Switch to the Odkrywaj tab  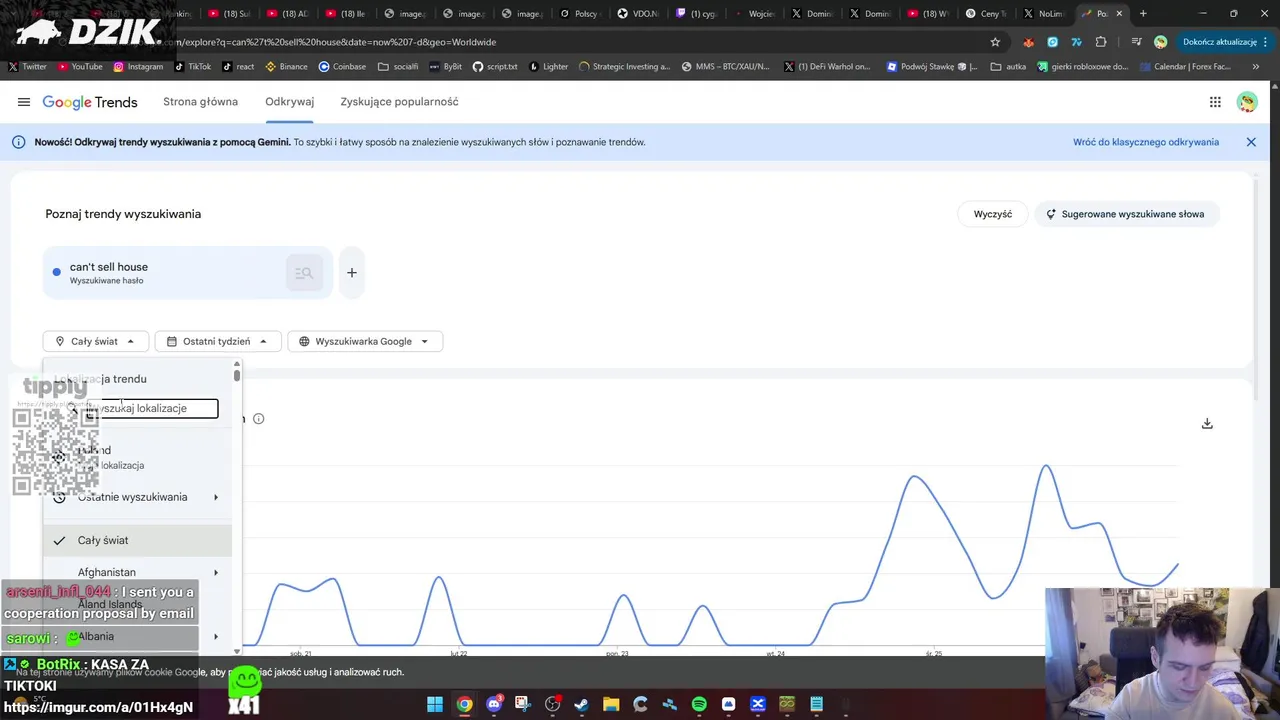pos(289,102)
